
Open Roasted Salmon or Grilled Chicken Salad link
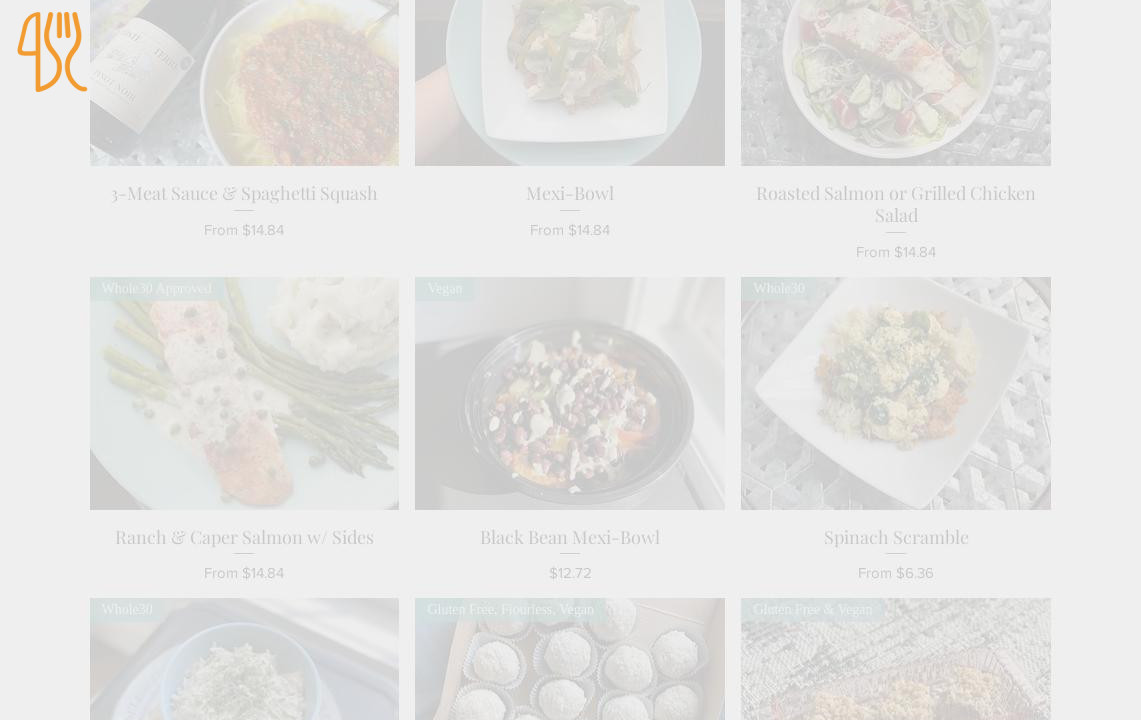coord(896,205)
